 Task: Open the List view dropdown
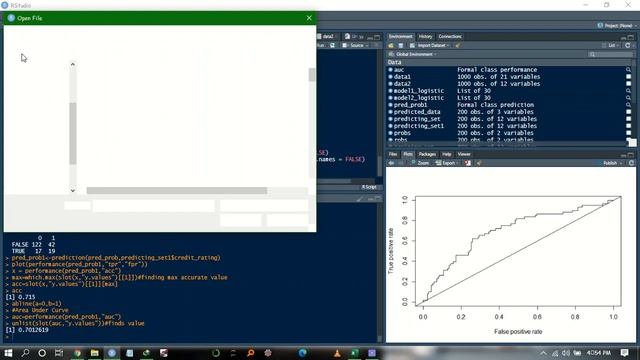[611, 45]
